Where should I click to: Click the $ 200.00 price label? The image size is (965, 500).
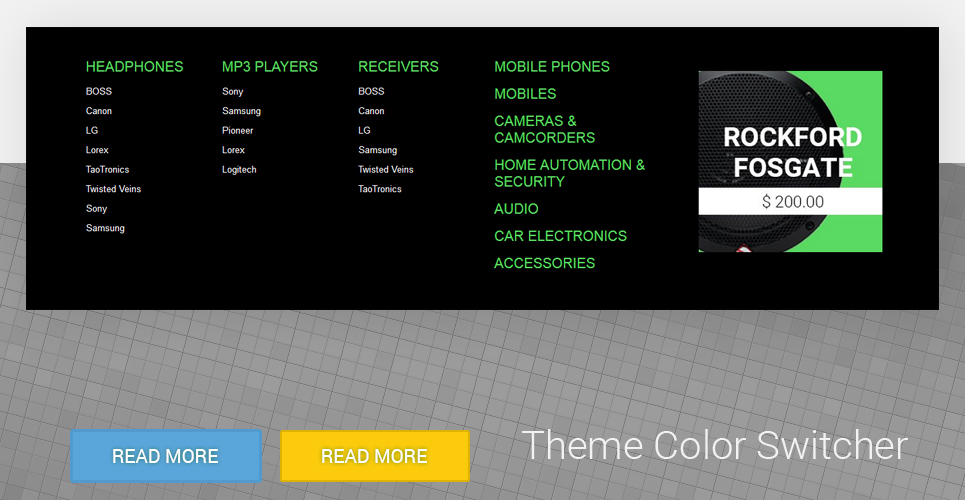(x=792, y=202)
